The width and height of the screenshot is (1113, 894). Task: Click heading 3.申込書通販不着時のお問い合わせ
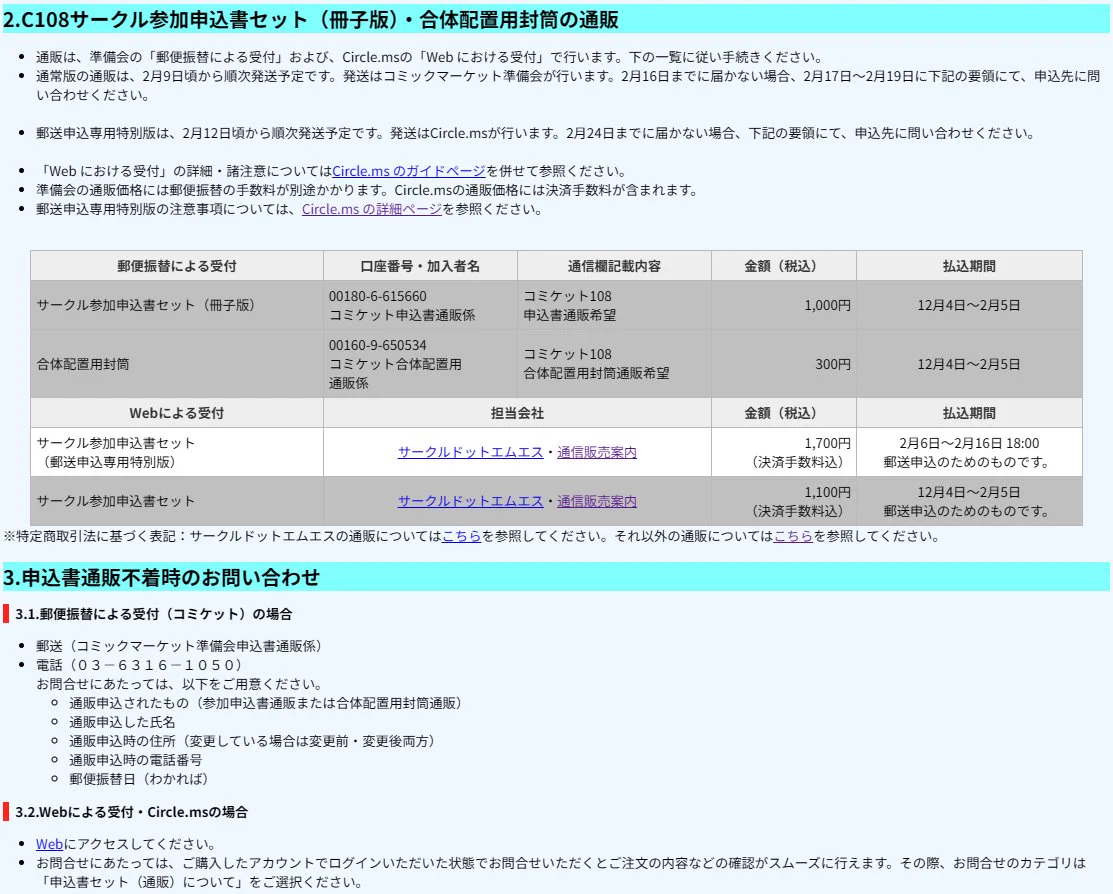coord(556,577)
